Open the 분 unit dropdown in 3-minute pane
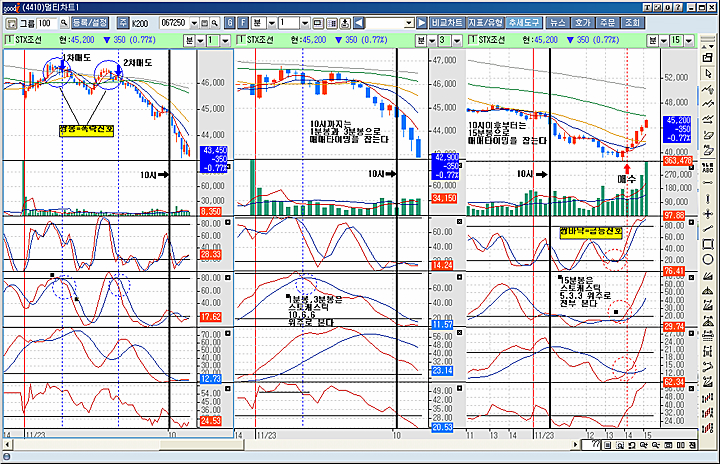 [x=432, y=41]
